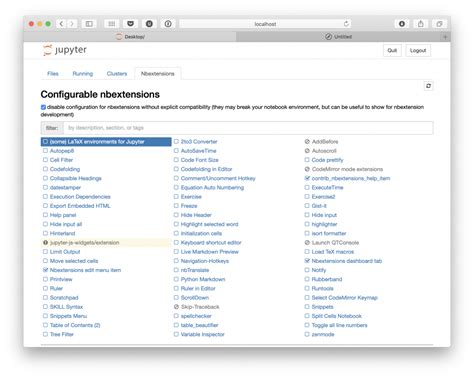Uncheck Nbextensions dashboard tab checkbox
This screenshot has height=378, width=474.
(x=307, y=261)
